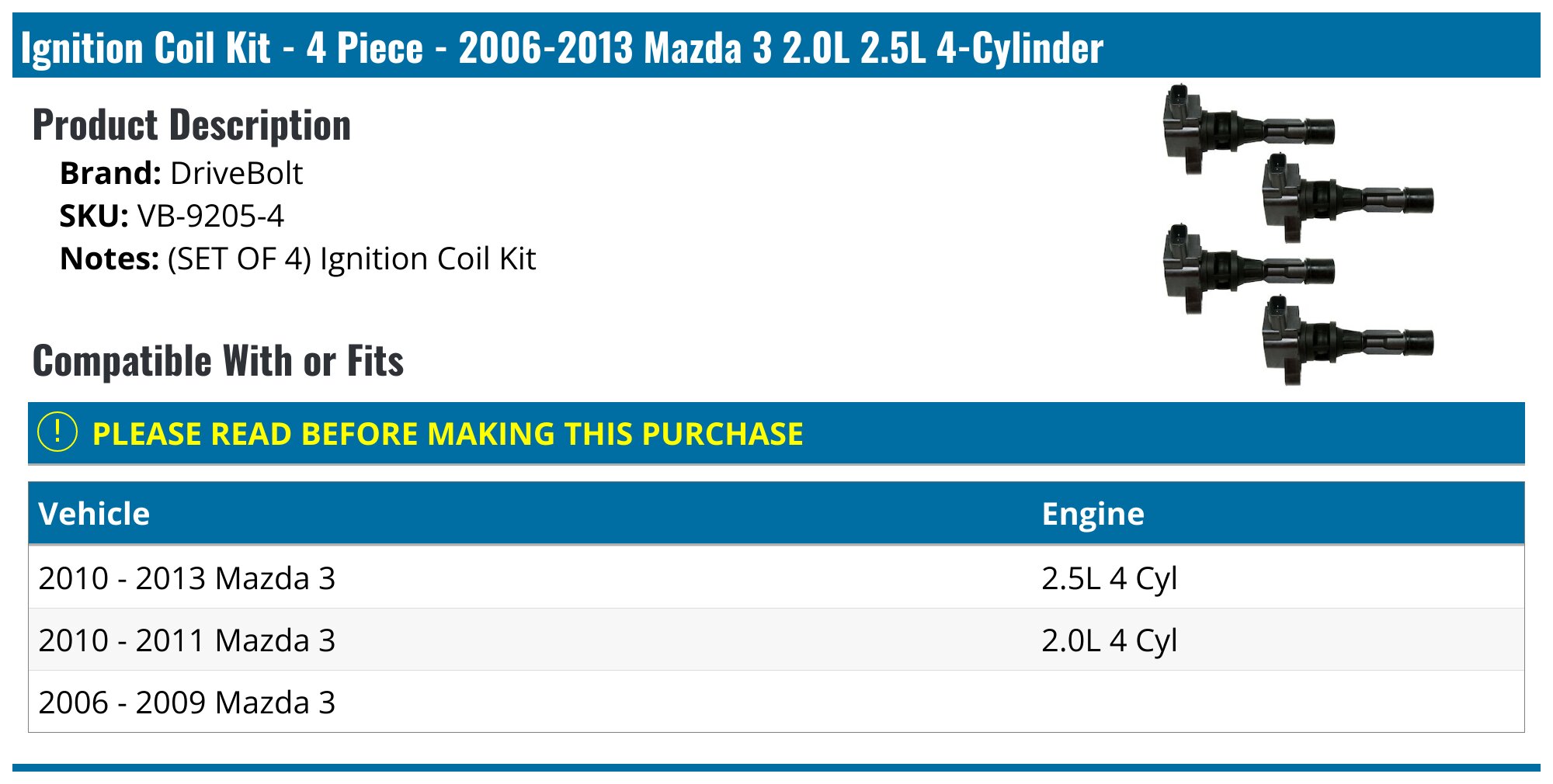1553x784 pixels.
Task: Click the bottom ignition coil image
Action: [x=1346, y=340]
